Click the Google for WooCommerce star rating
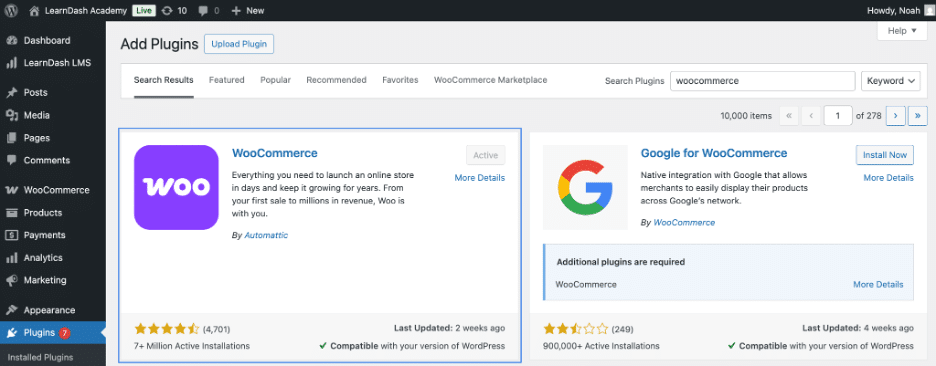Screen dimensions: 936x366 coord(575,328)
